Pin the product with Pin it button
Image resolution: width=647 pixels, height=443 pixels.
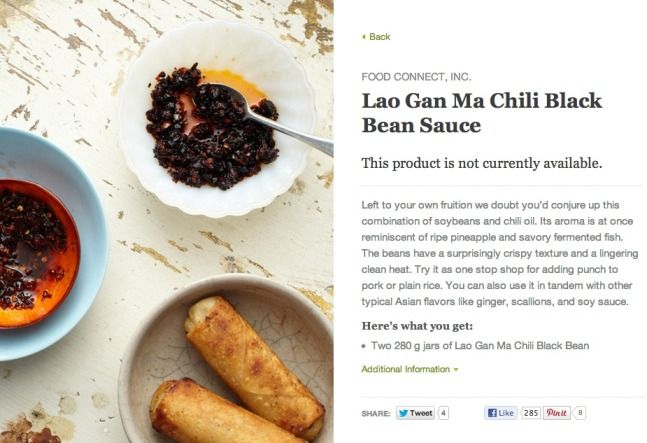point(557,413)
